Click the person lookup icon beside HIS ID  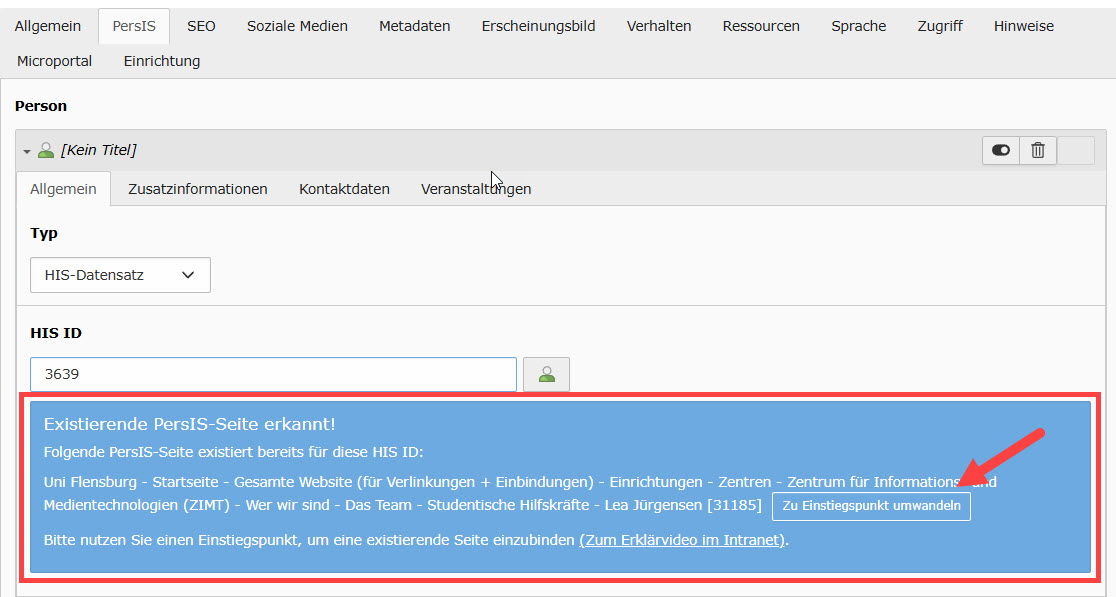(x=547, y=374)
